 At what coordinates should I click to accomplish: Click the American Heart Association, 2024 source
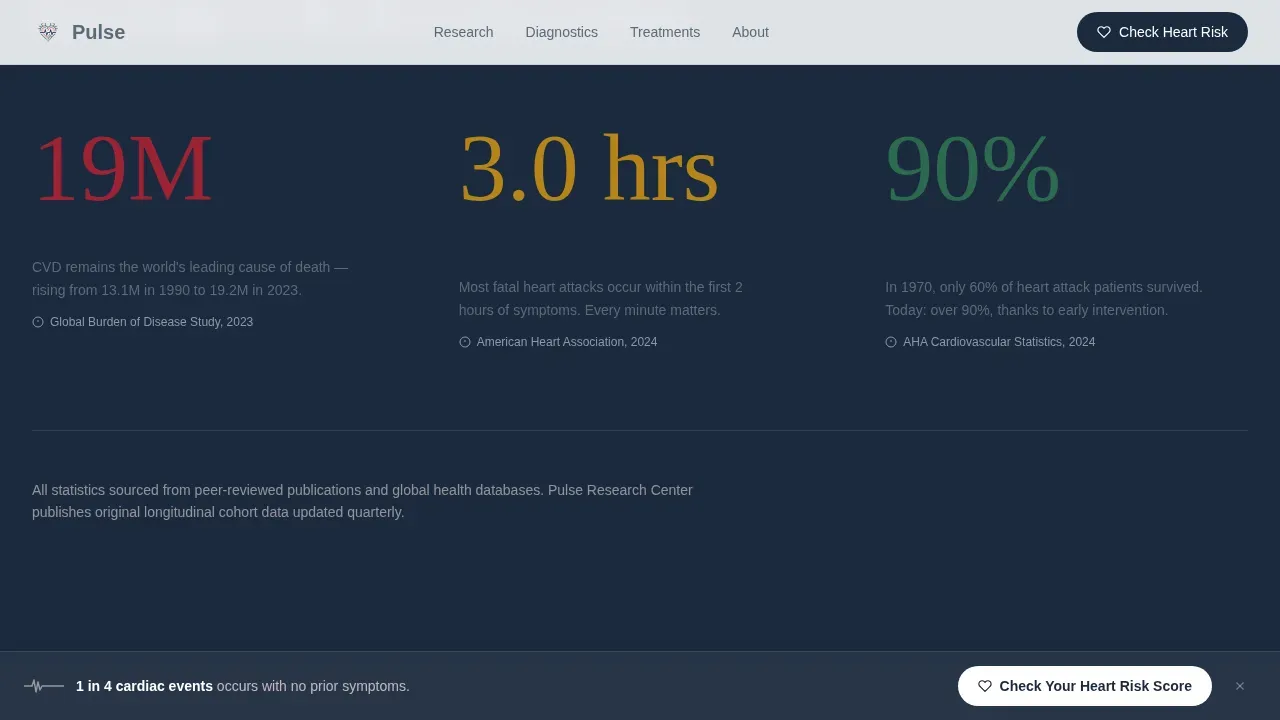(x=567, y=342)
